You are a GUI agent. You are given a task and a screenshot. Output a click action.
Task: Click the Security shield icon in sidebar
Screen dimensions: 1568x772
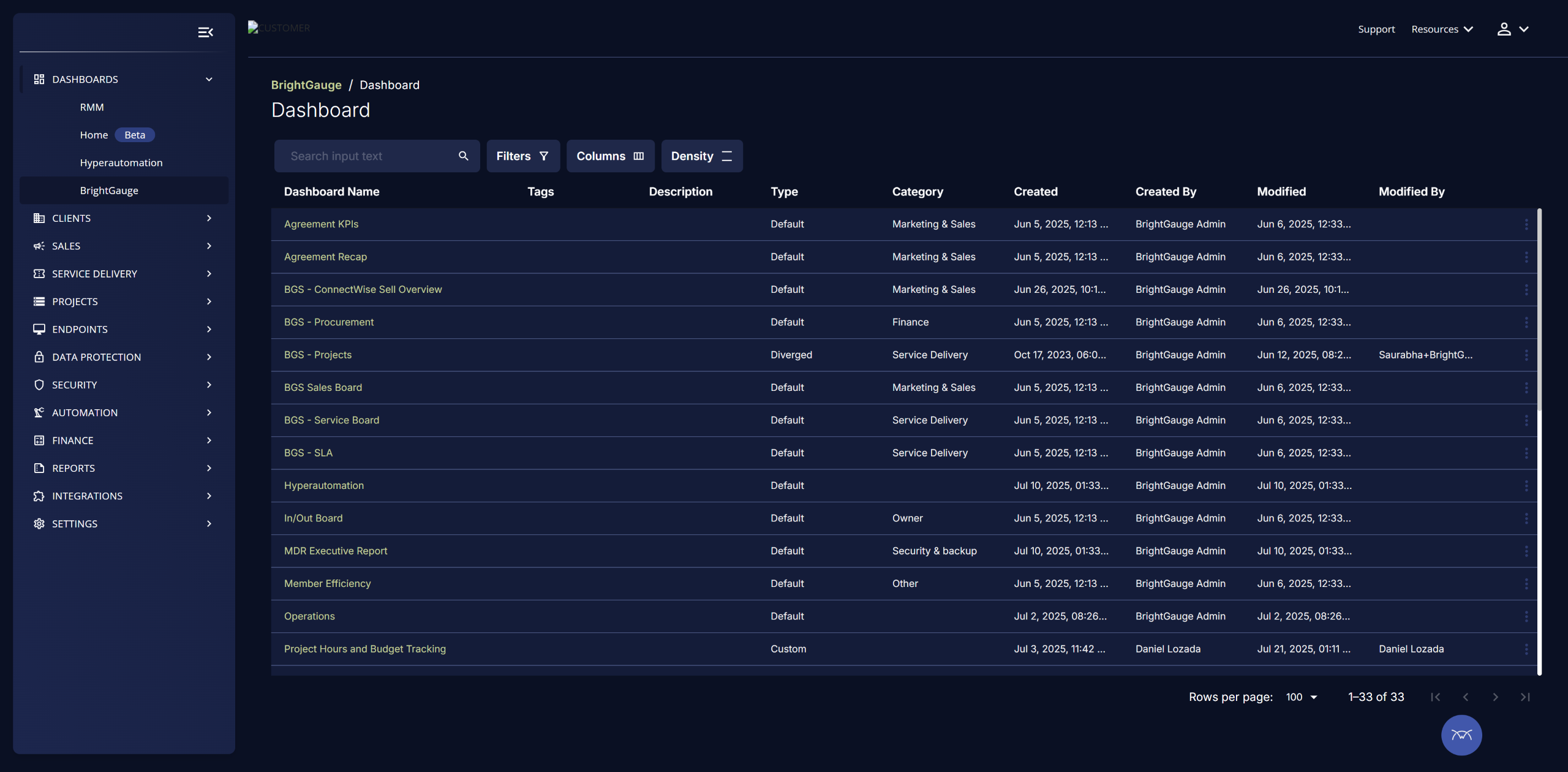(x=39, y=385)
